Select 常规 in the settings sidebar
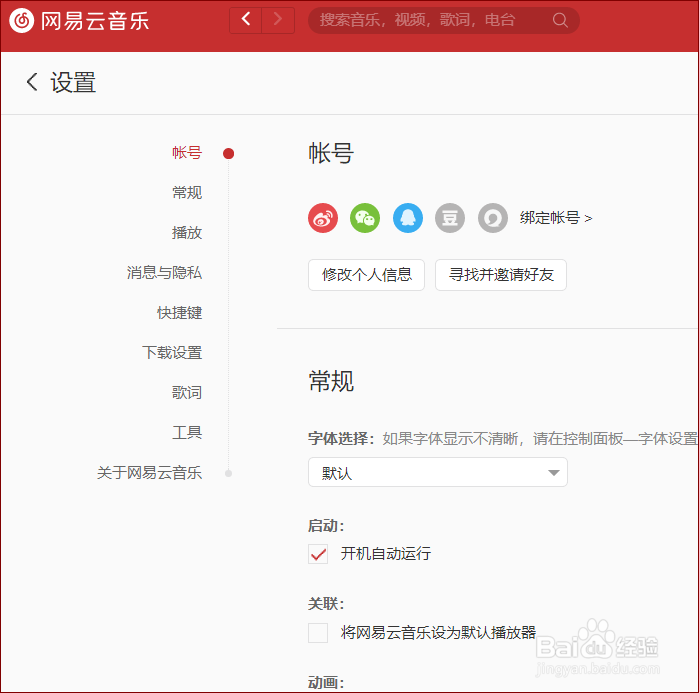The image size is (699, 693). coord(187,193)
